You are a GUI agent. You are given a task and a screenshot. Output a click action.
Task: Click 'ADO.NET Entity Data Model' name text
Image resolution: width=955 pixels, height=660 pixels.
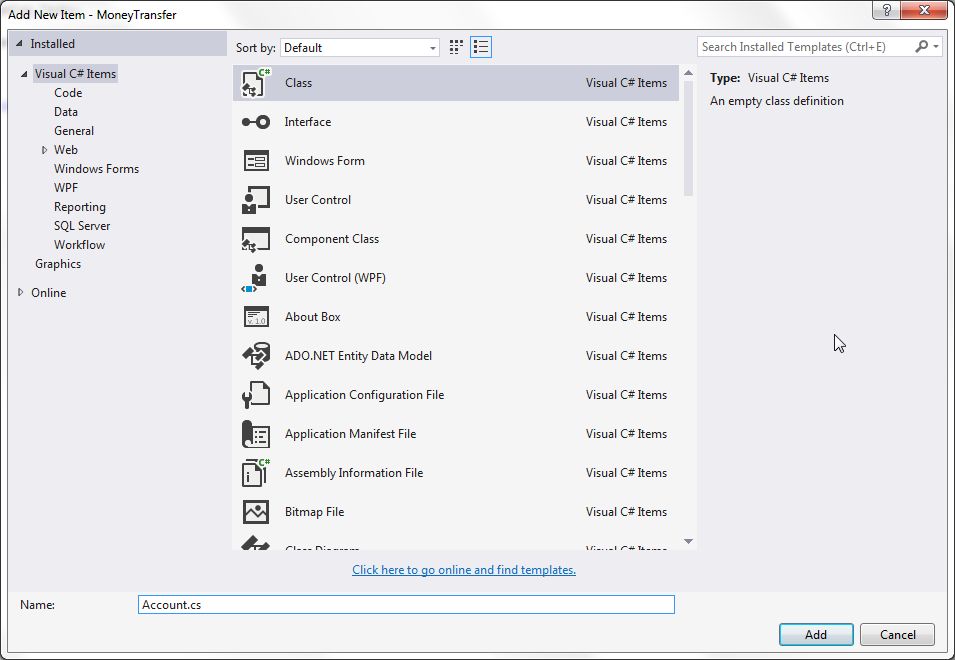(358, 356)
